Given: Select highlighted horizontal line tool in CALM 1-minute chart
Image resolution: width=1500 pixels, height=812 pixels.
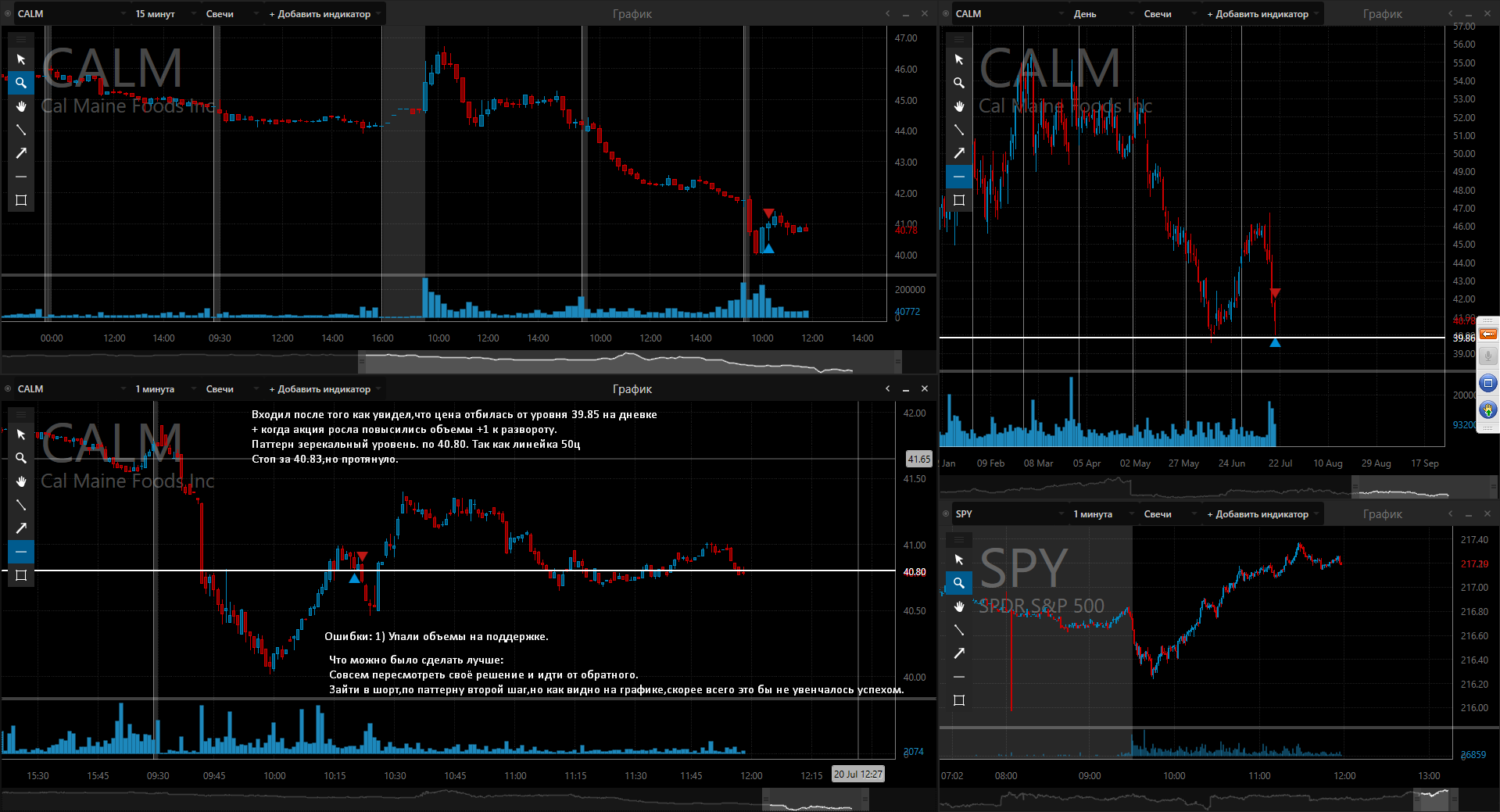Looking at the screenshot, I should [21, 552].
